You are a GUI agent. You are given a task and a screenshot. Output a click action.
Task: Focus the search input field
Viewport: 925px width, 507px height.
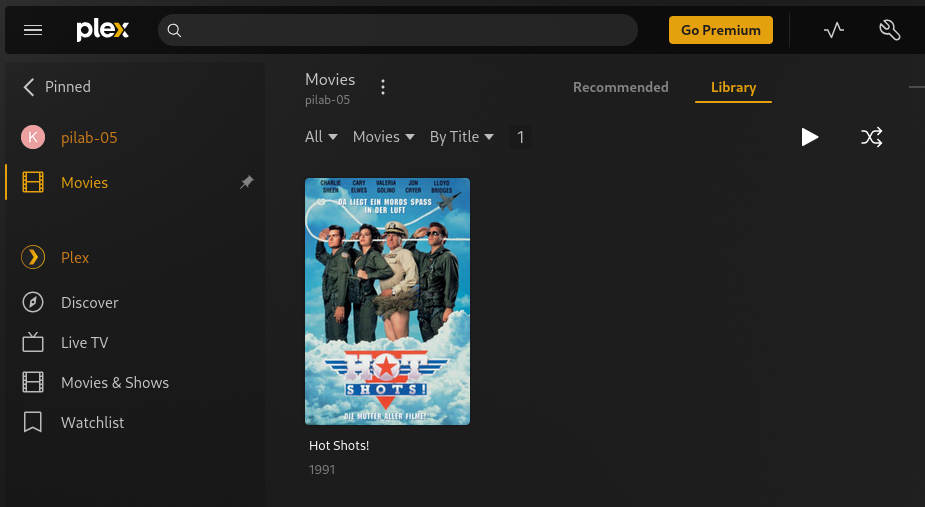(398, 30)
